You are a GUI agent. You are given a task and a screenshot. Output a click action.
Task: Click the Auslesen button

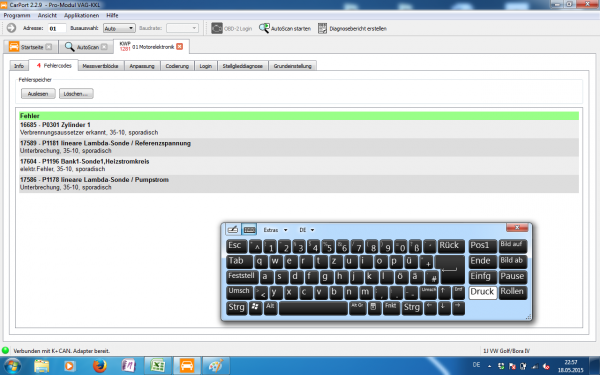point(38,94)
